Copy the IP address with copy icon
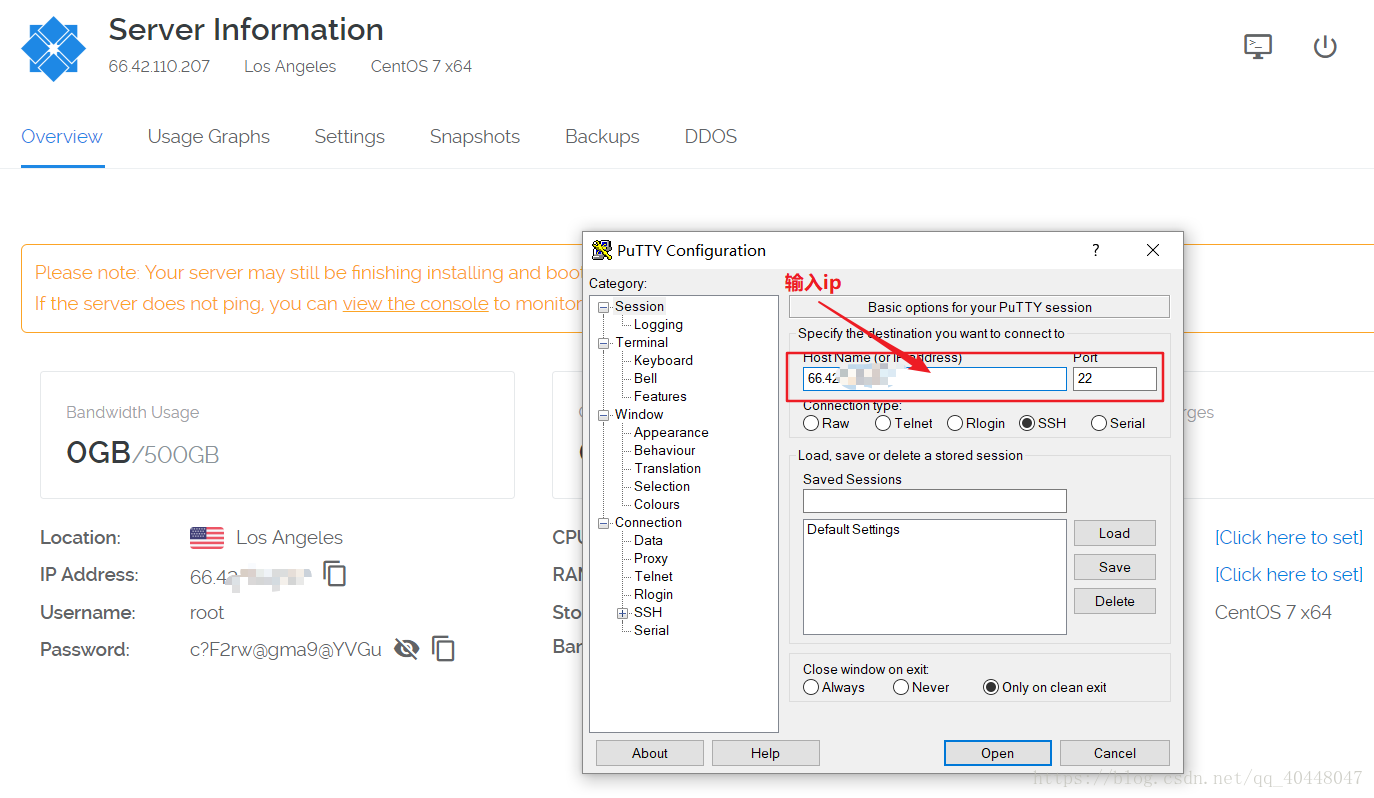Viewport: 1374px width, 798px height. coord(335,574)
